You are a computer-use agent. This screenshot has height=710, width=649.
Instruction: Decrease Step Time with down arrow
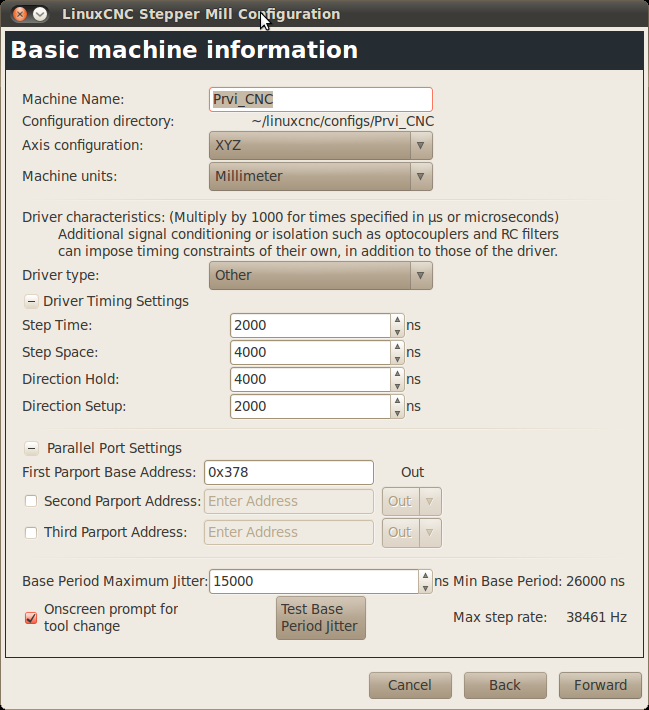[397, 332]
